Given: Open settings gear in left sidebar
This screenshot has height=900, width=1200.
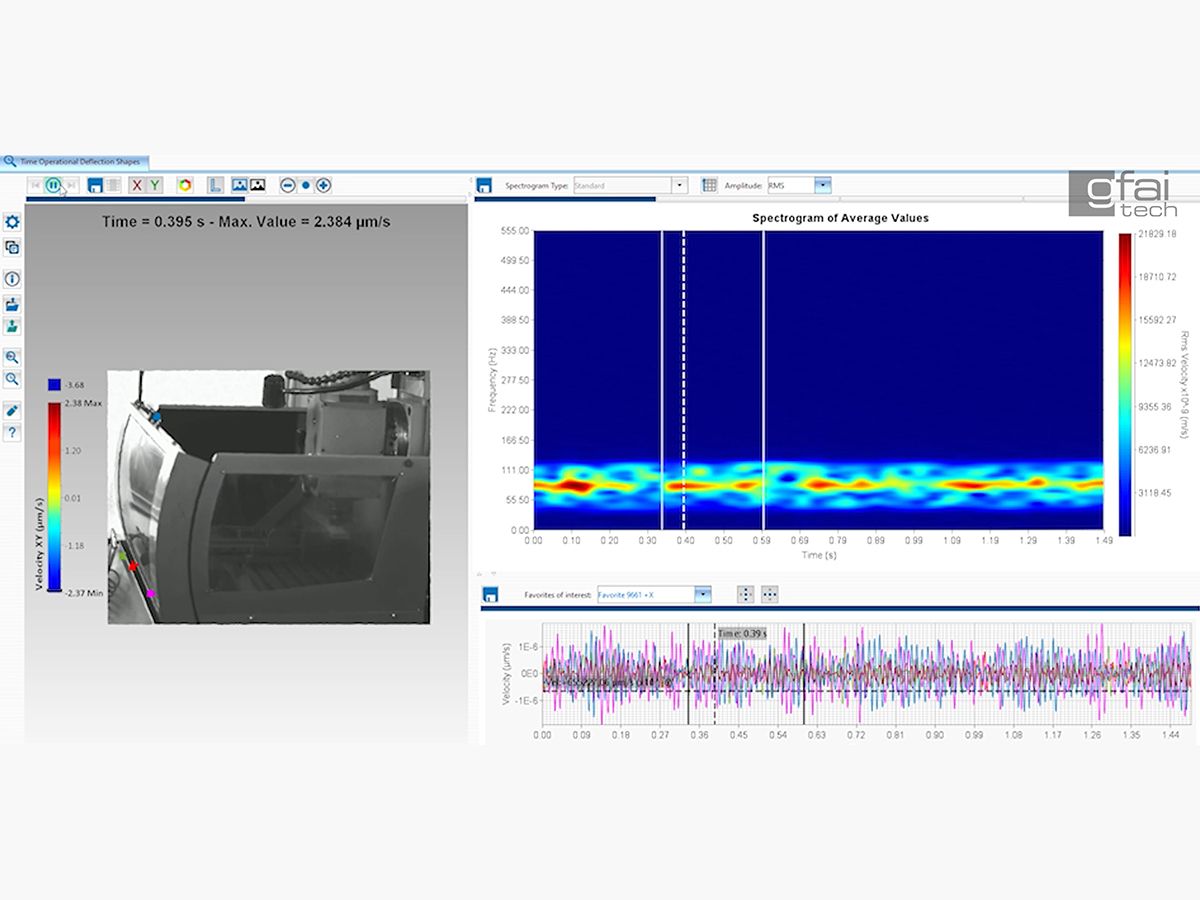Looking at the screenshot, I should [12, 222].
